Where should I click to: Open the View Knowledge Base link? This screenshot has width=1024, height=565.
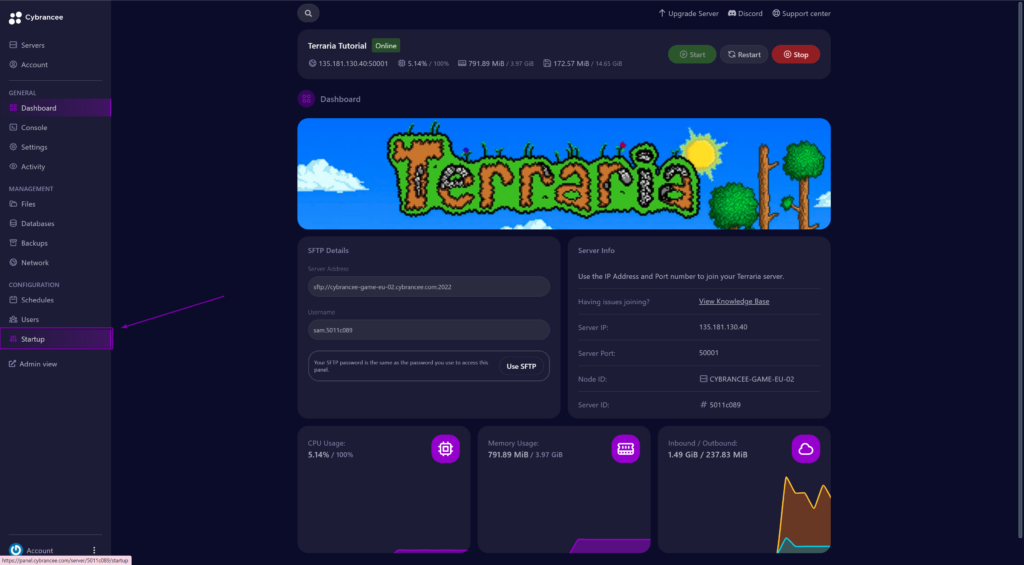tap(734, 301)
